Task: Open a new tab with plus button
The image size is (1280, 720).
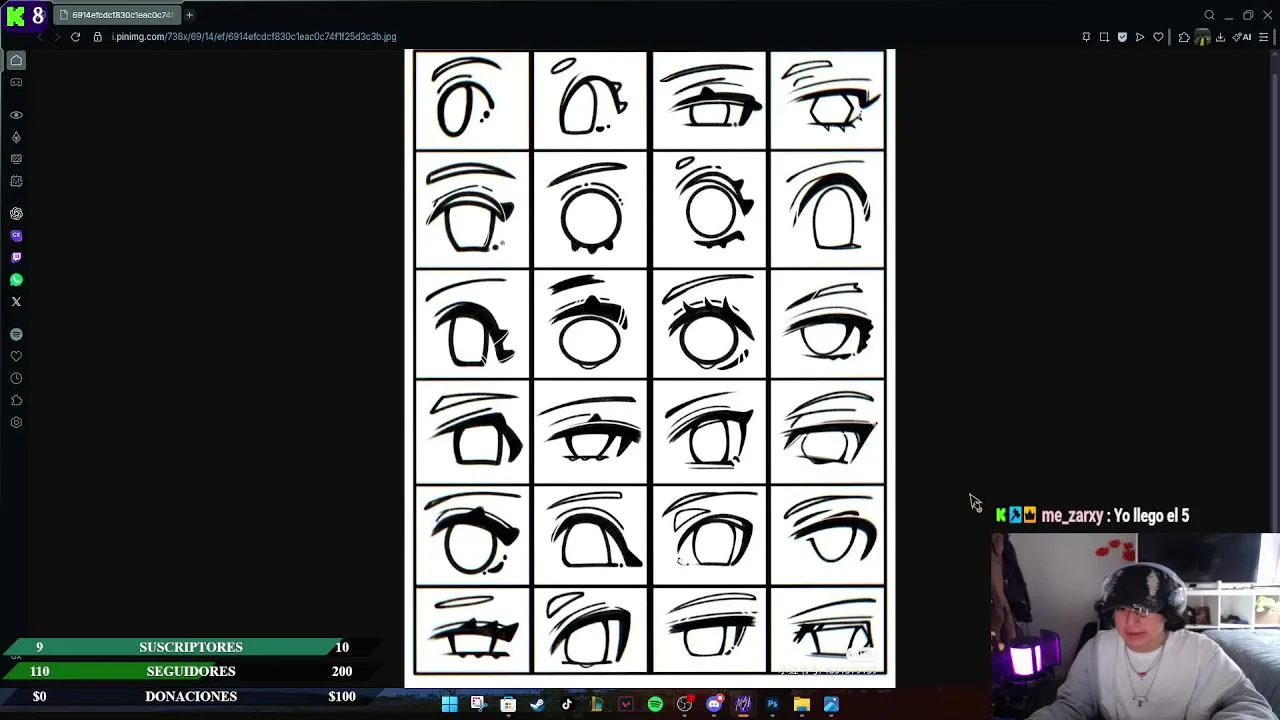Action: click(189, 15)
